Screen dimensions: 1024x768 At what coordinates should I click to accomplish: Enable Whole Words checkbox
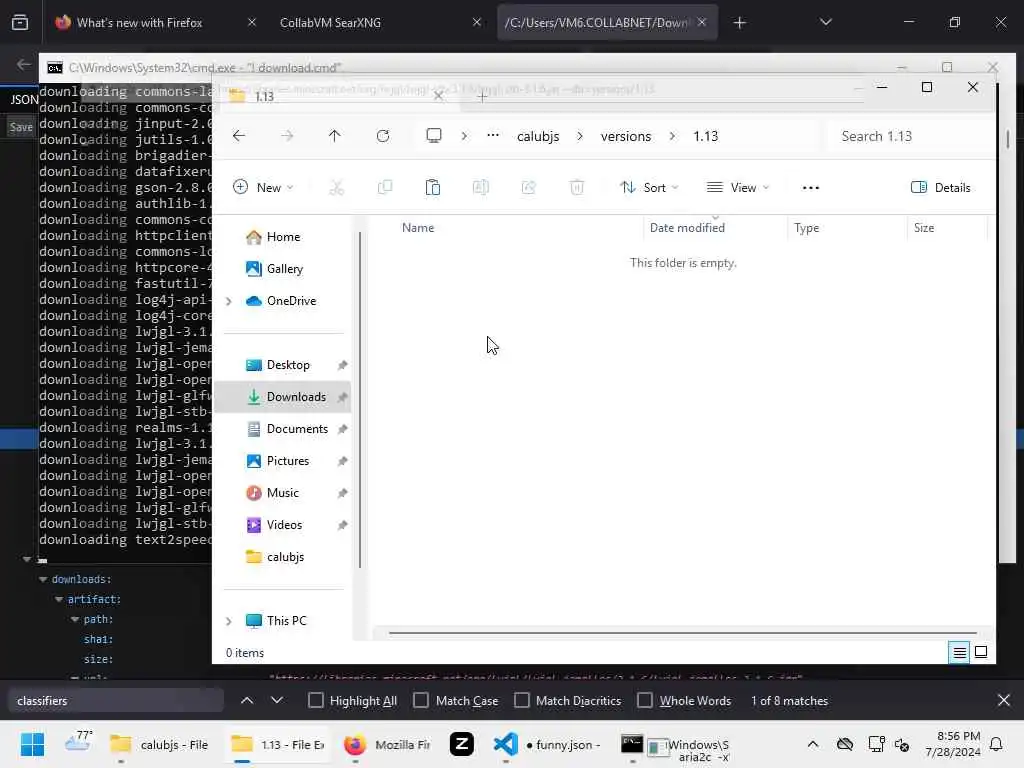(645, 701)
